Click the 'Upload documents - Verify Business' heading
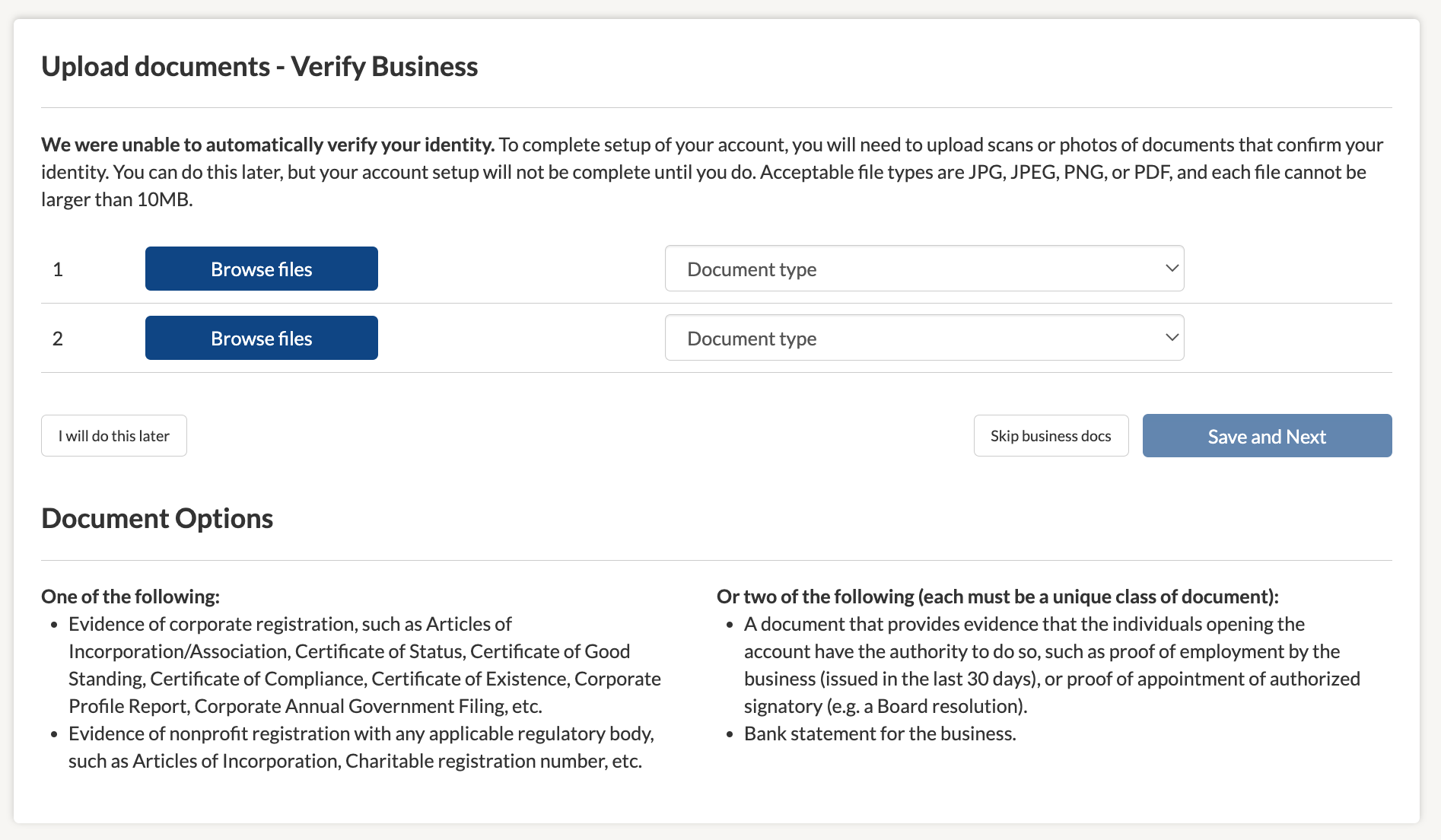1441x840 pixels. pos(259,67)
